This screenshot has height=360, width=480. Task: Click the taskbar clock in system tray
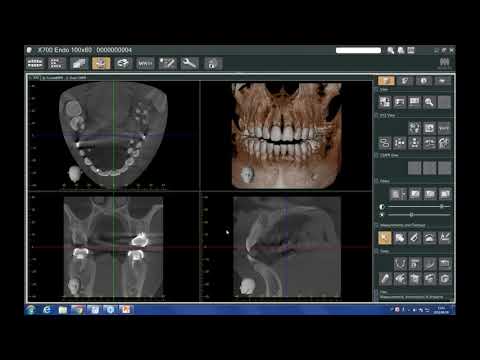pyautogui.click(x=441, y=310)
